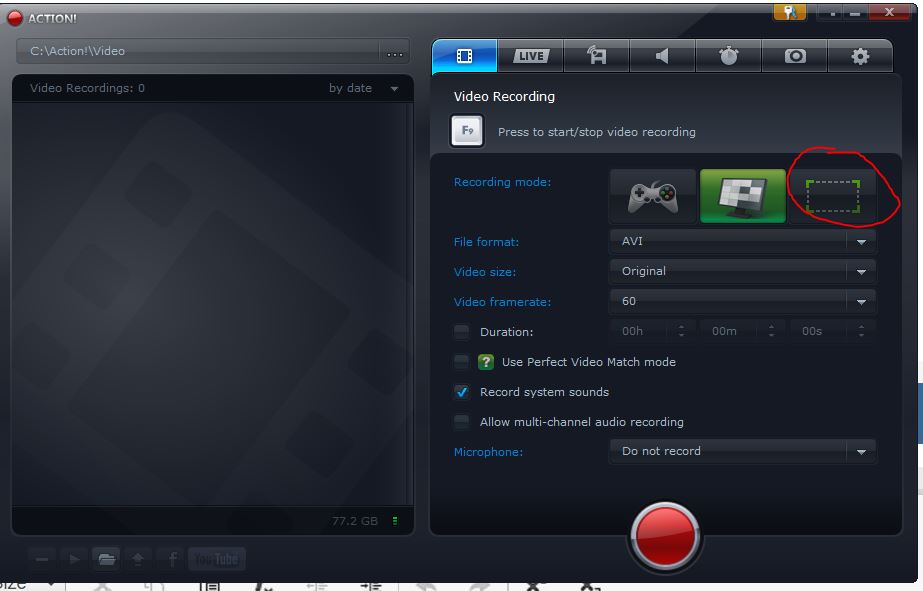Click the browse button next to the folder path

394,53
